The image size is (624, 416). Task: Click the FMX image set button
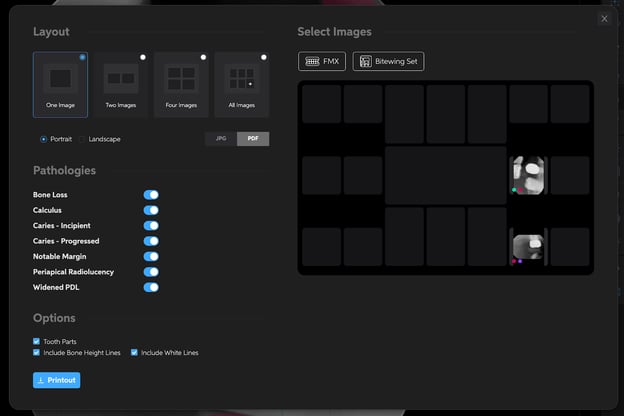coord(322,62)
